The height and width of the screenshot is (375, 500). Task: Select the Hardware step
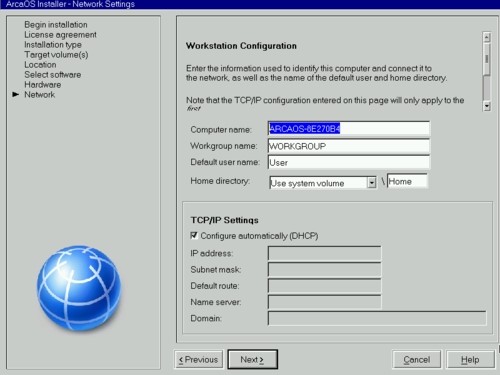tap(43, 85)
